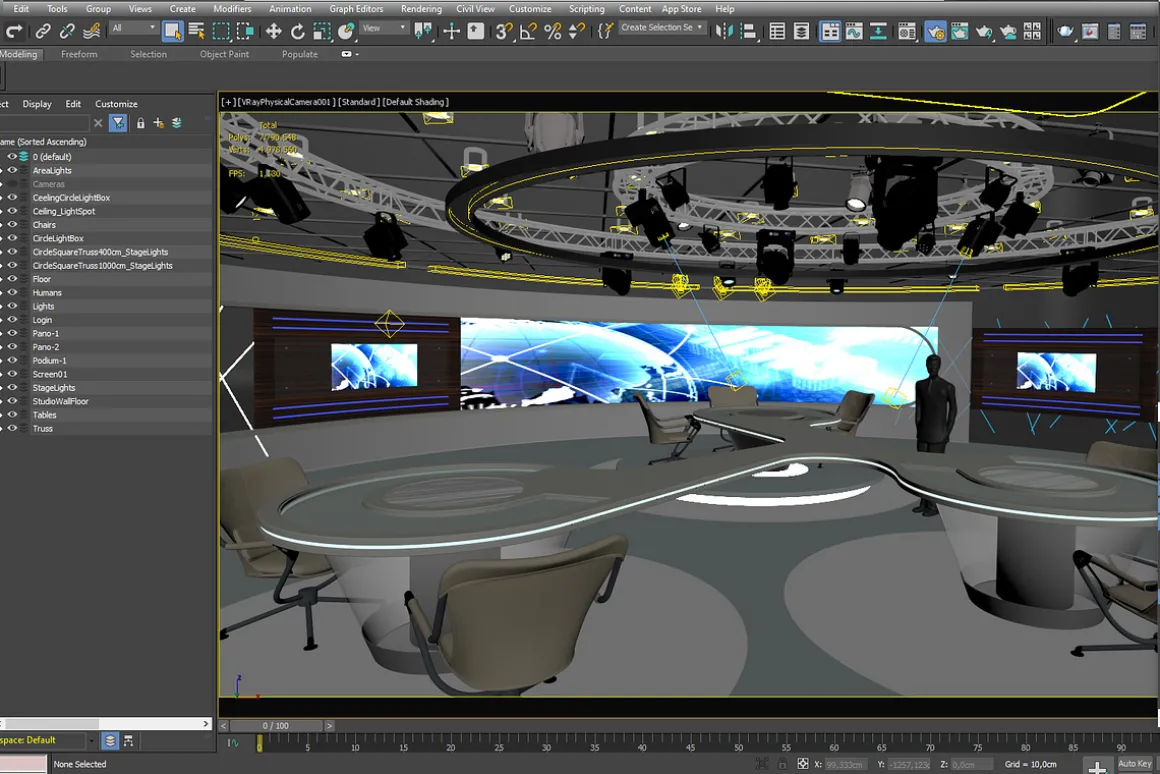The image size is (1160, 774).
Task: Switch to the Populate tab
Action: click(x=300, y=54)
